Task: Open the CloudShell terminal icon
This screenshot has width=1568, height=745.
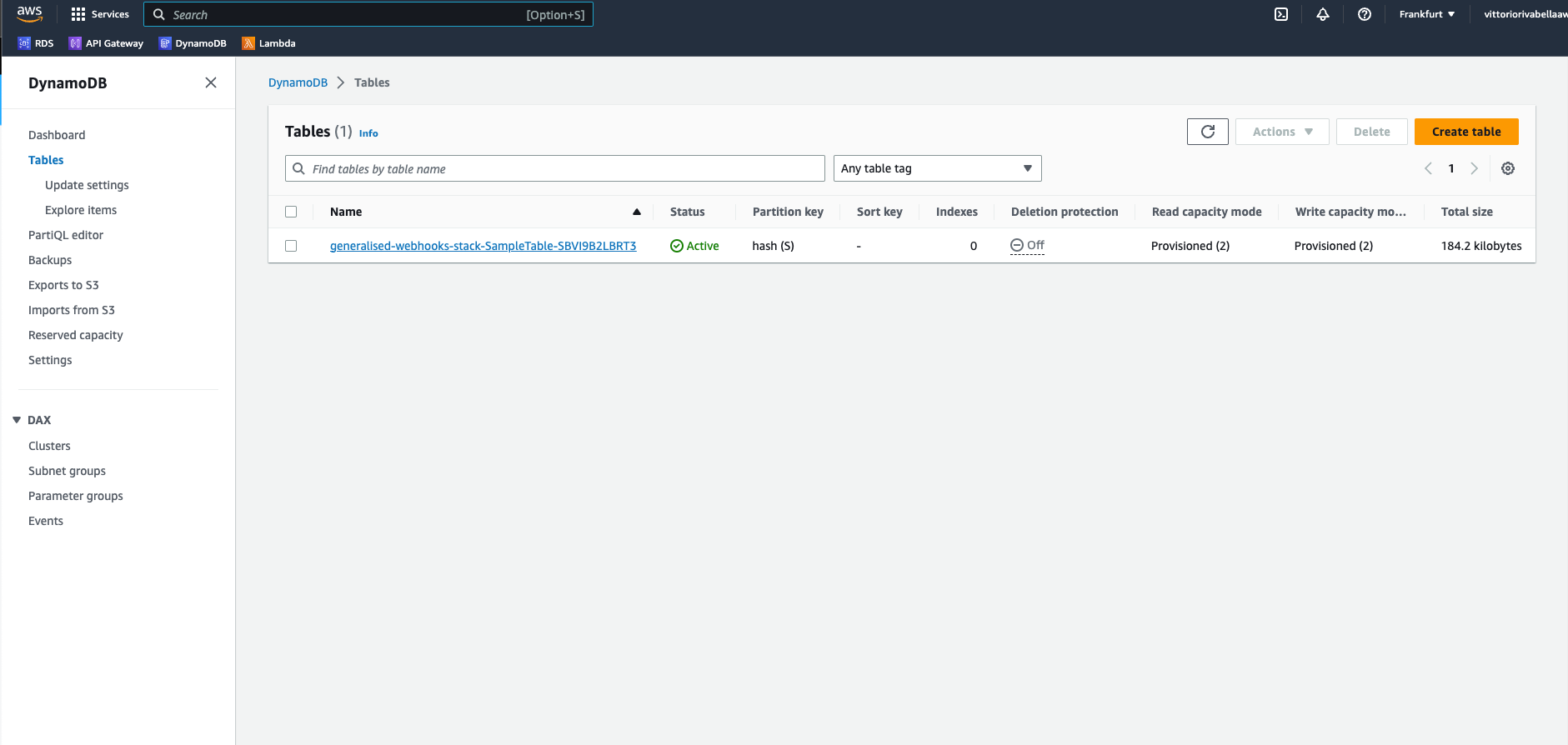Action: click(1281, 14)
